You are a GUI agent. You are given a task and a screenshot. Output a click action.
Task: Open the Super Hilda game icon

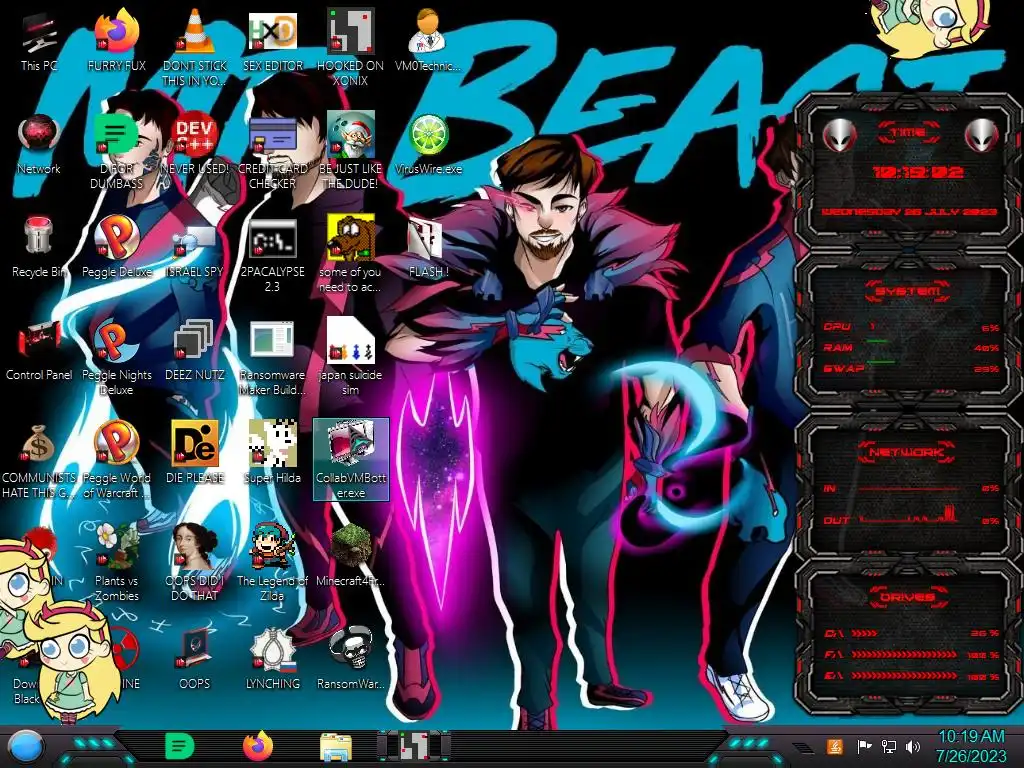click(272, 453)
